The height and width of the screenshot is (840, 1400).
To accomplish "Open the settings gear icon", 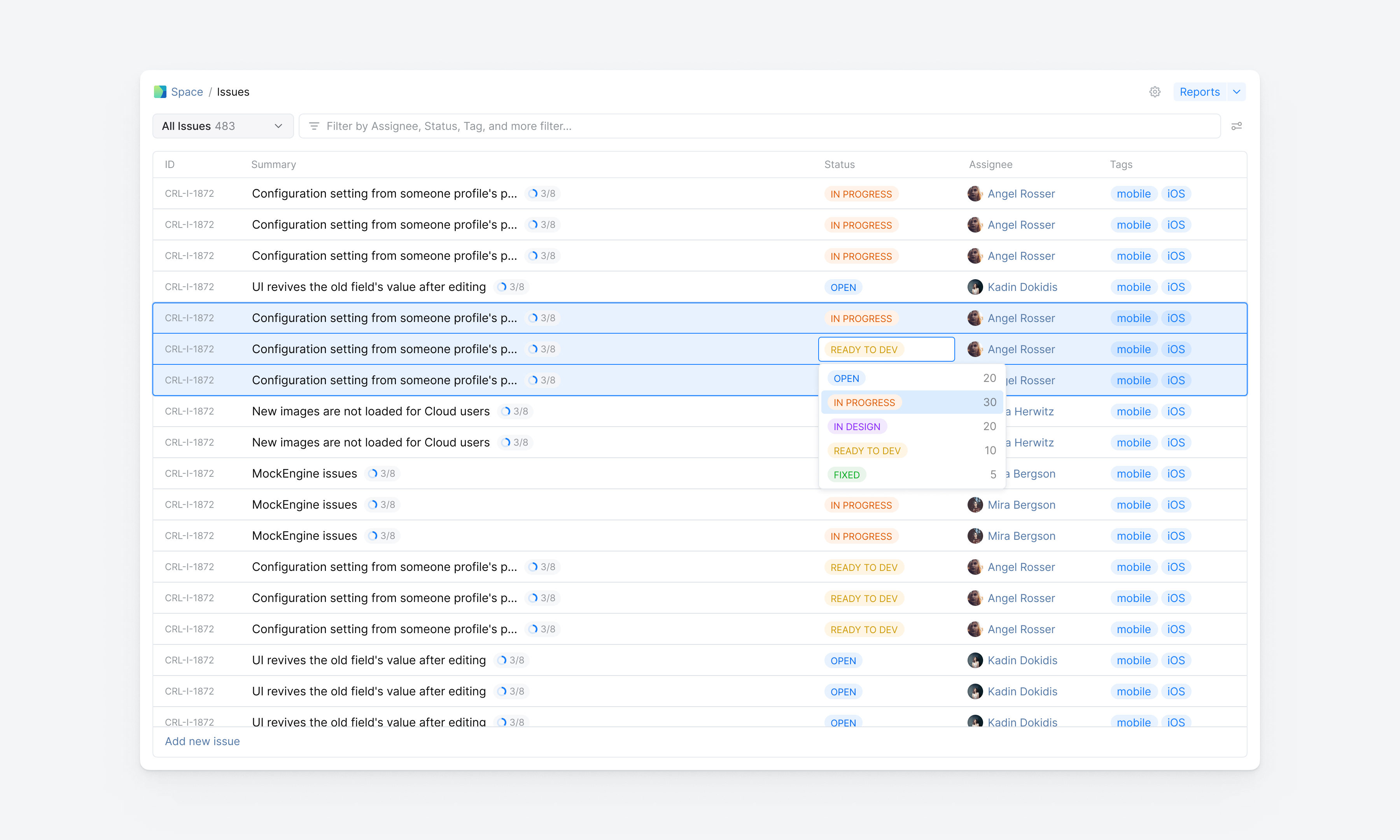I will [1154, 92].
